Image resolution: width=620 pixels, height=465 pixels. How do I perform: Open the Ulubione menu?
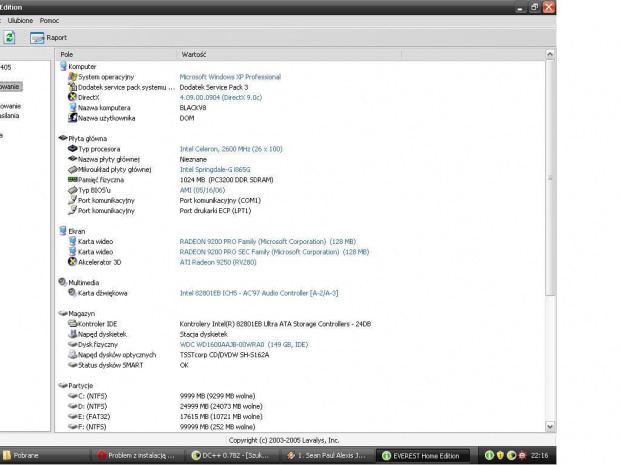coord(20,21)
